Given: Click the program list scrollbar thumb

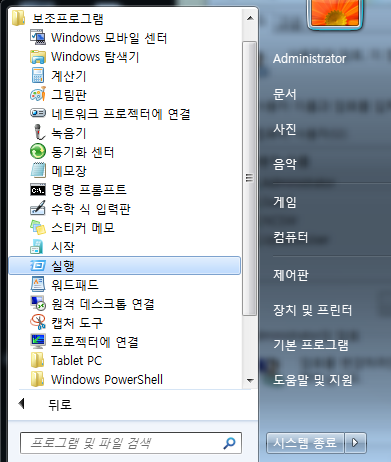Looking at the screenshot, I should pos(249,178).
